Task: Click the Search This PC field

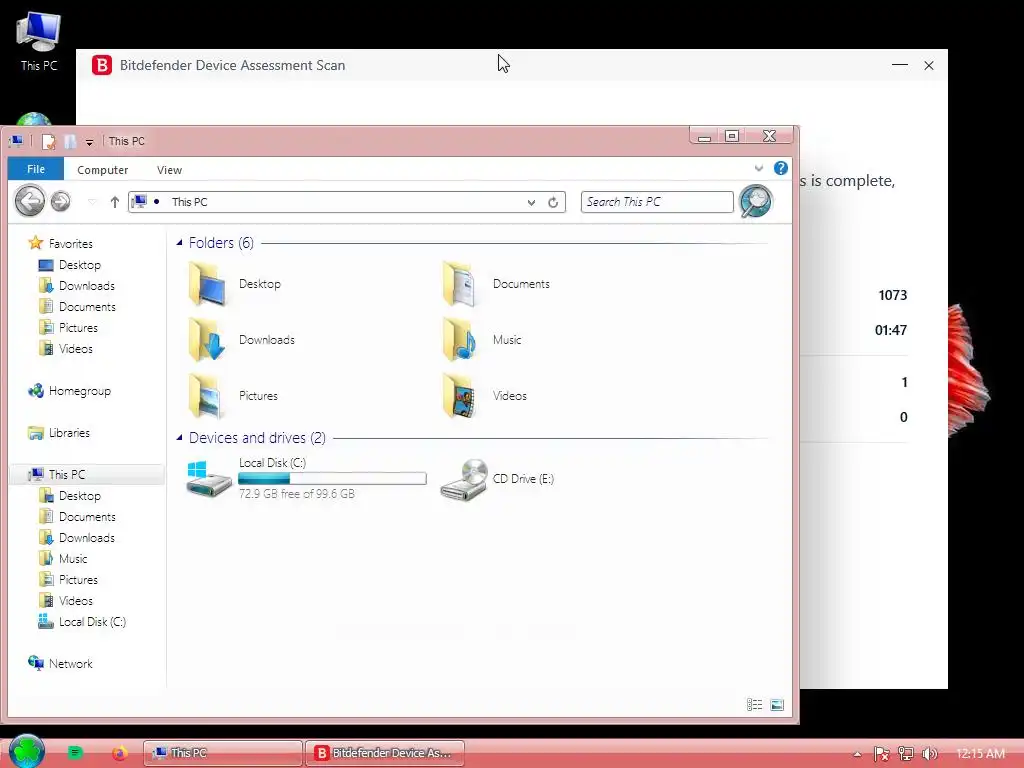Action: coord(657,202)
